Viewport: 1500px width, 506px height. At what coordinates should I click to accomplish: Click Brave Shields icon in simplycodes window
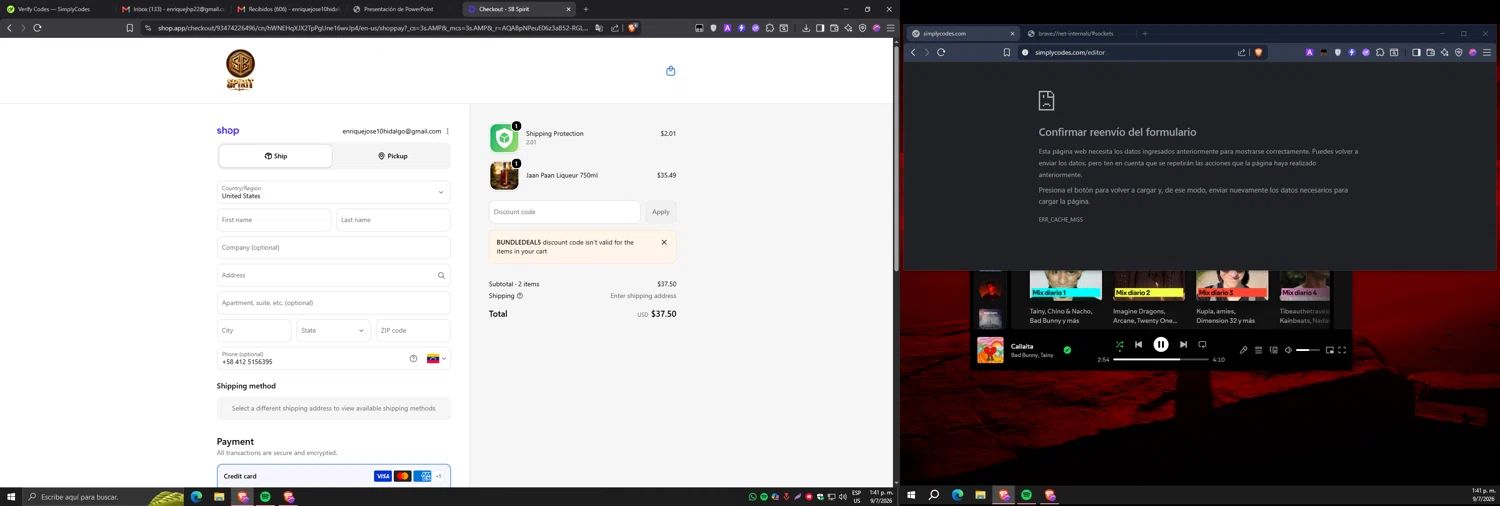coord(1258,52)
